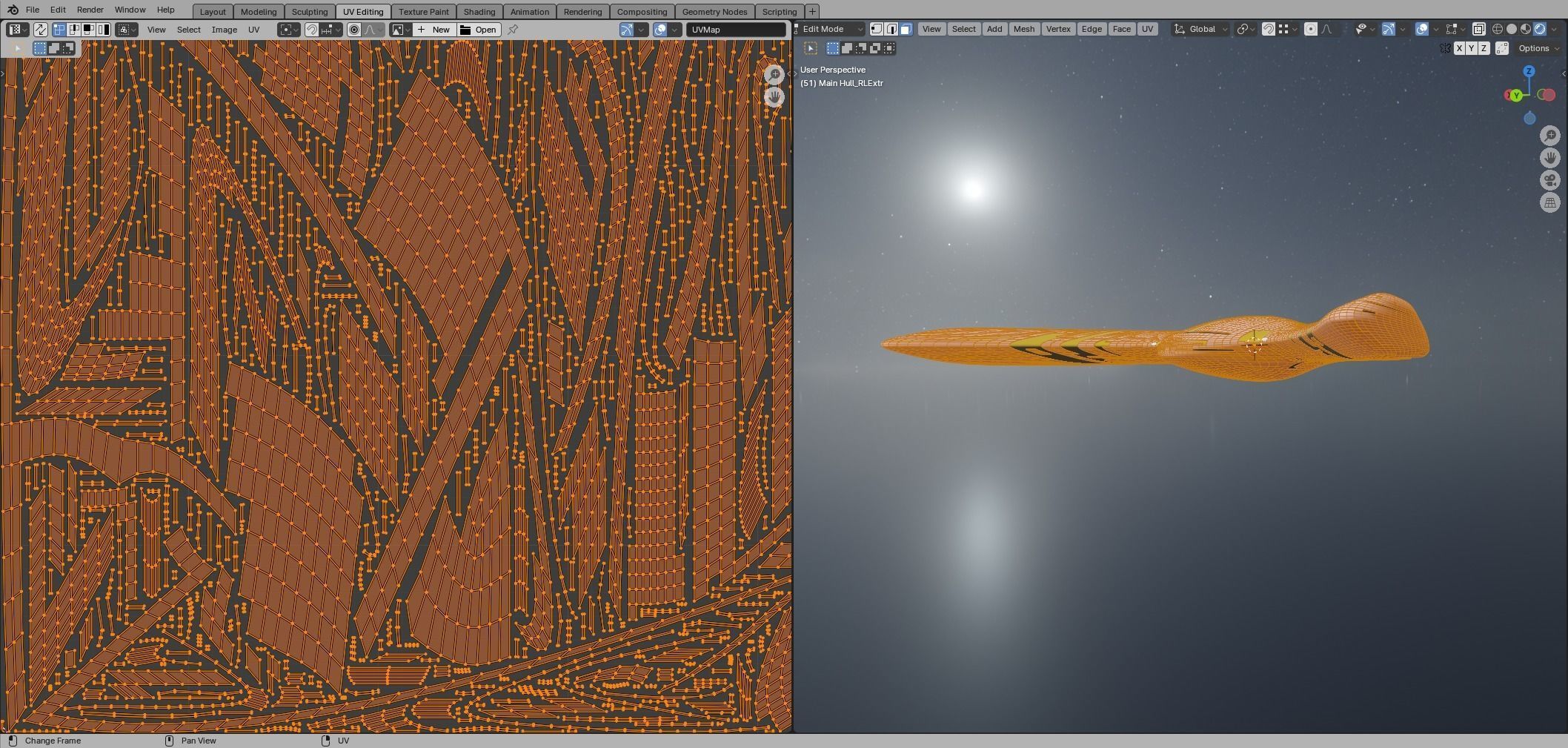Enable Y axis mesh mirror
Screen dimensions: 1568x748
pos(1472,48)
